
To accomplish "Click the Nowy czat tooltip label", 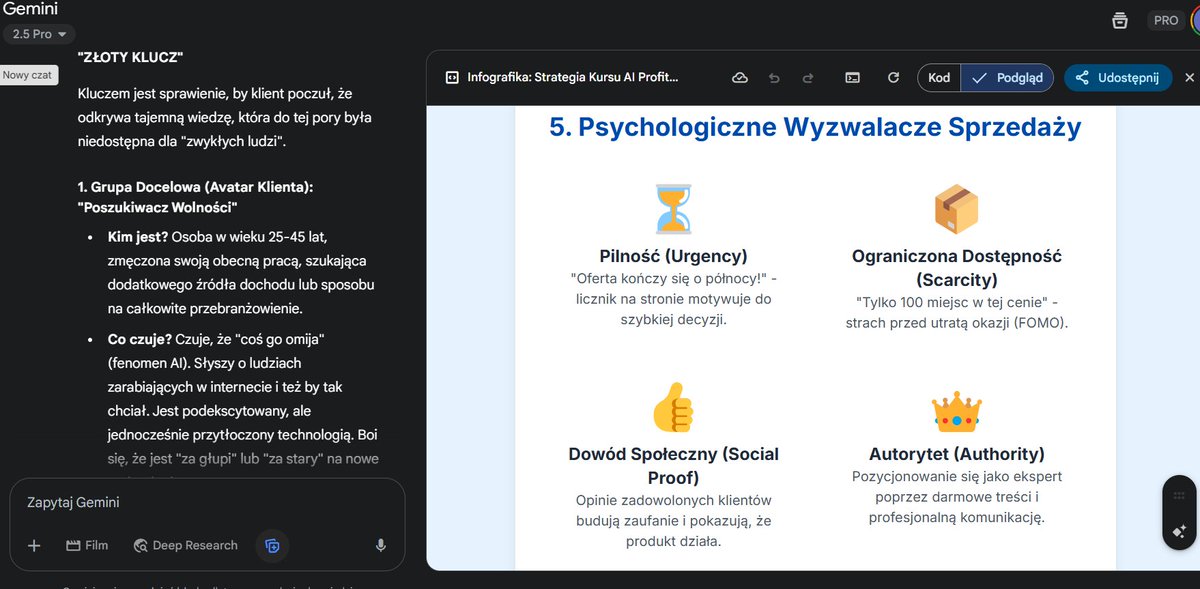I will (29, 75).
